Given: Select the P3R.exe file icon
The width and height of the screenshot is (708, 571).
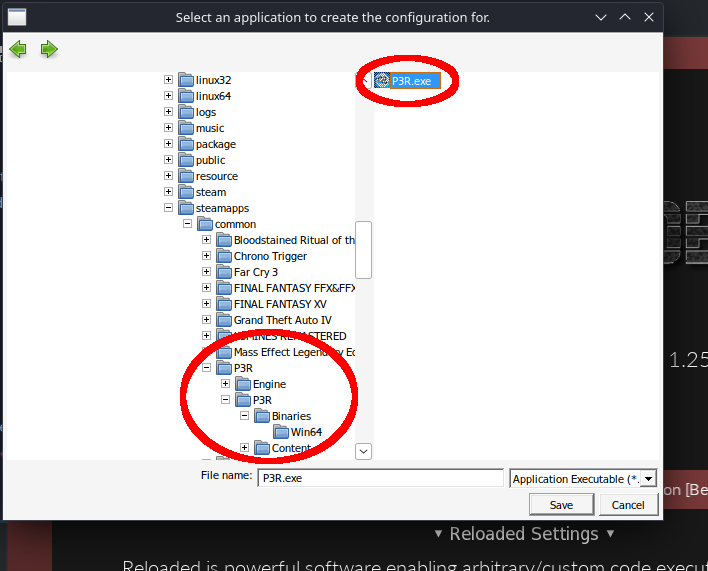Looking at the screenshot, I should click(382, 80).
